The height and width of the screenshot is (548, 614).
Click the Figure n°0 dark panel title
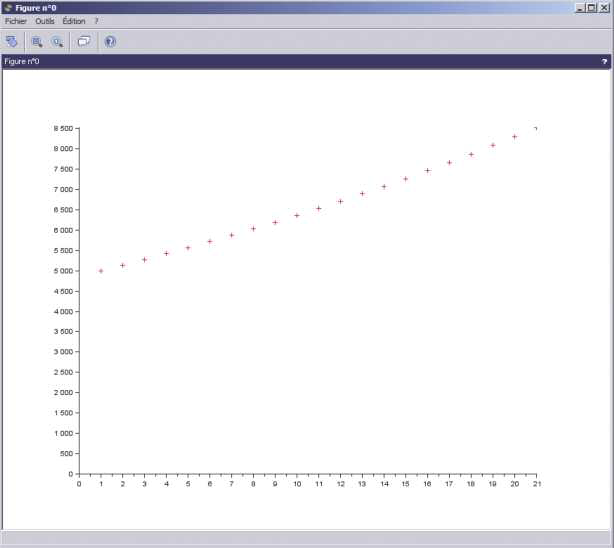tap(22, 62)
